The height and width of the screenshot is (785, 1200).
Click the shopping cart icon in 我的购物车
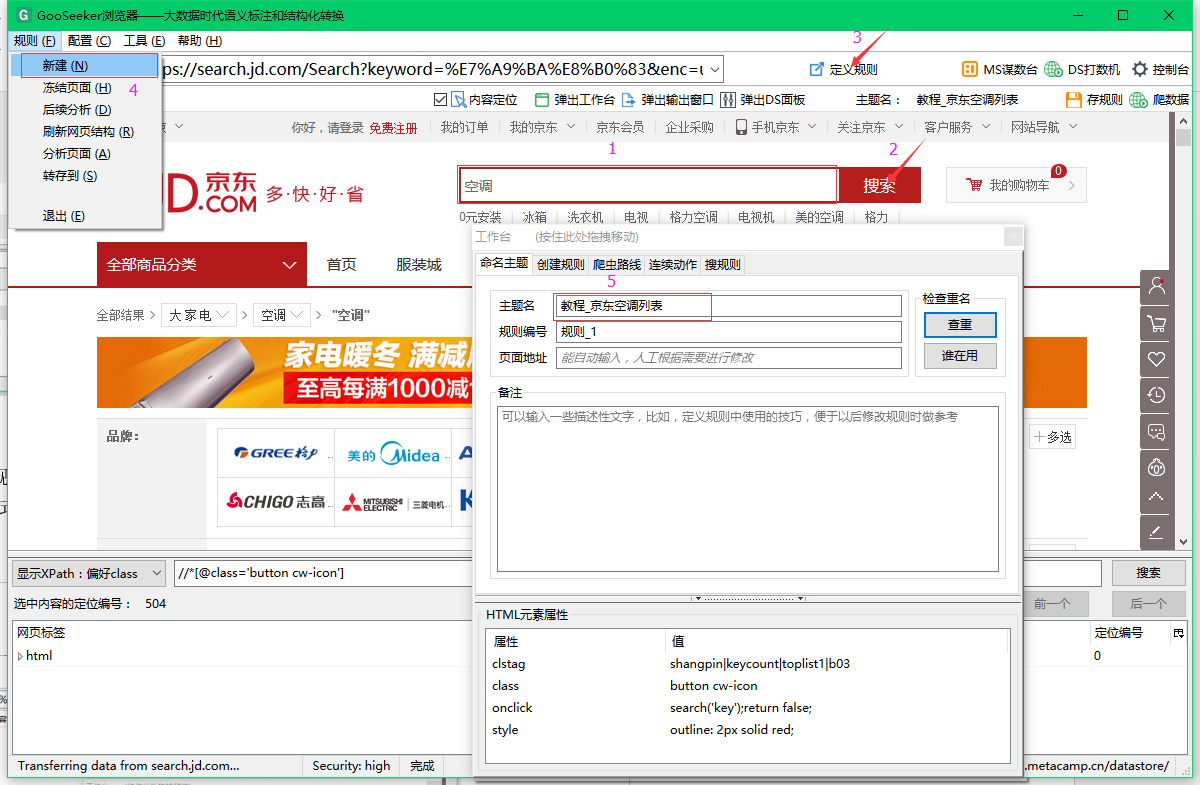pos(974,185)
